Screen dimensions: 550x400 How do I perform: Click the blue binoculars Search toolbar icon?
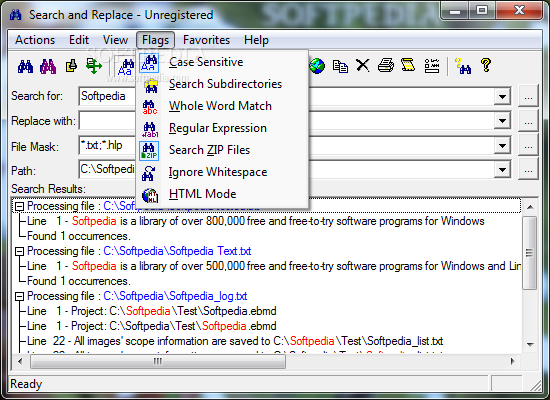(x=25, y=66)
